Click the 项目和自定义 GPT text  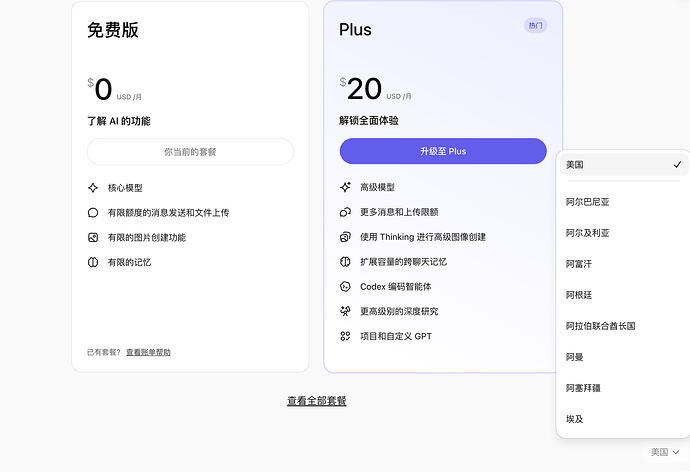pos(396,337)
